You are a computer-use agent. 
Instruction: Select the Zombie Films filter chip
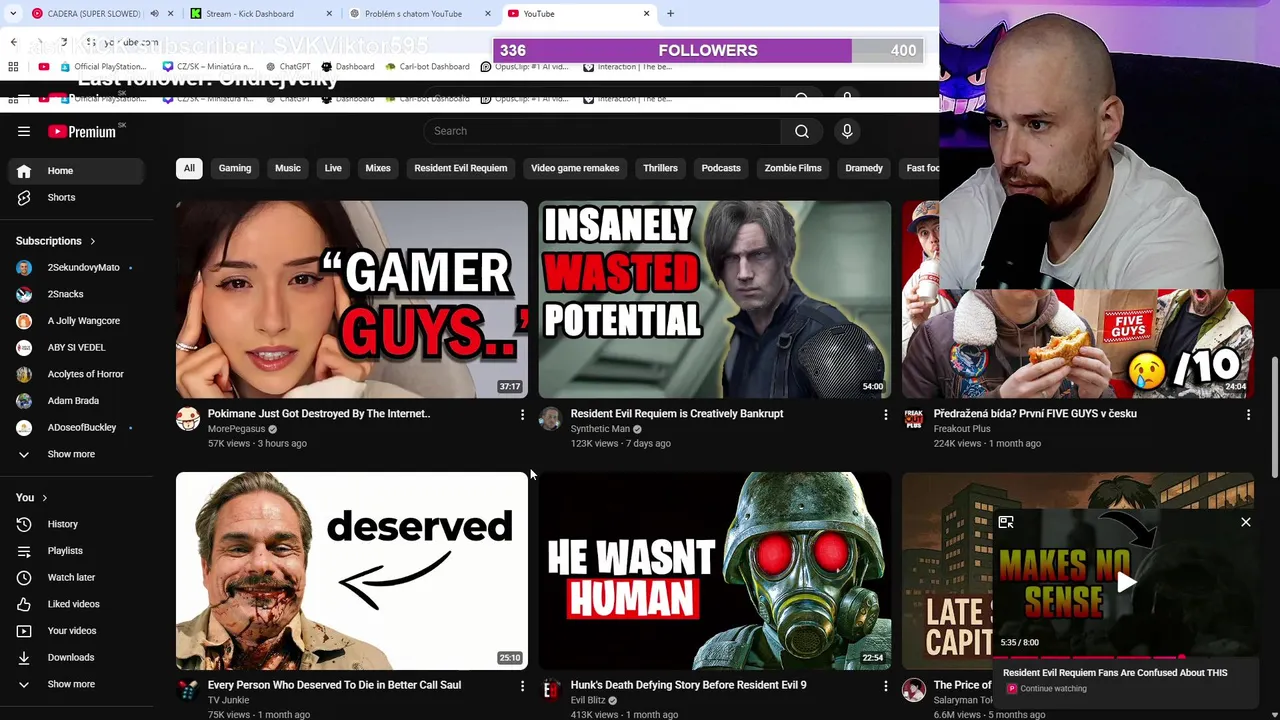pos(793,168)
